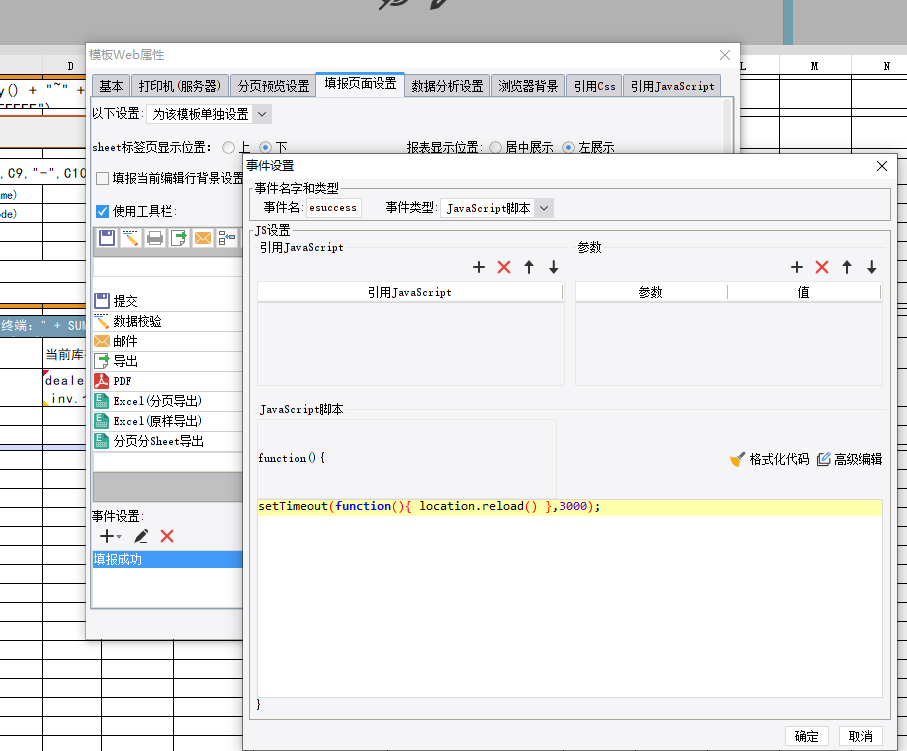This screenshot has height=751, width=907.
Task: Click the 格式化代码 button
Action: pyautogui.click(x=769, y=459)
